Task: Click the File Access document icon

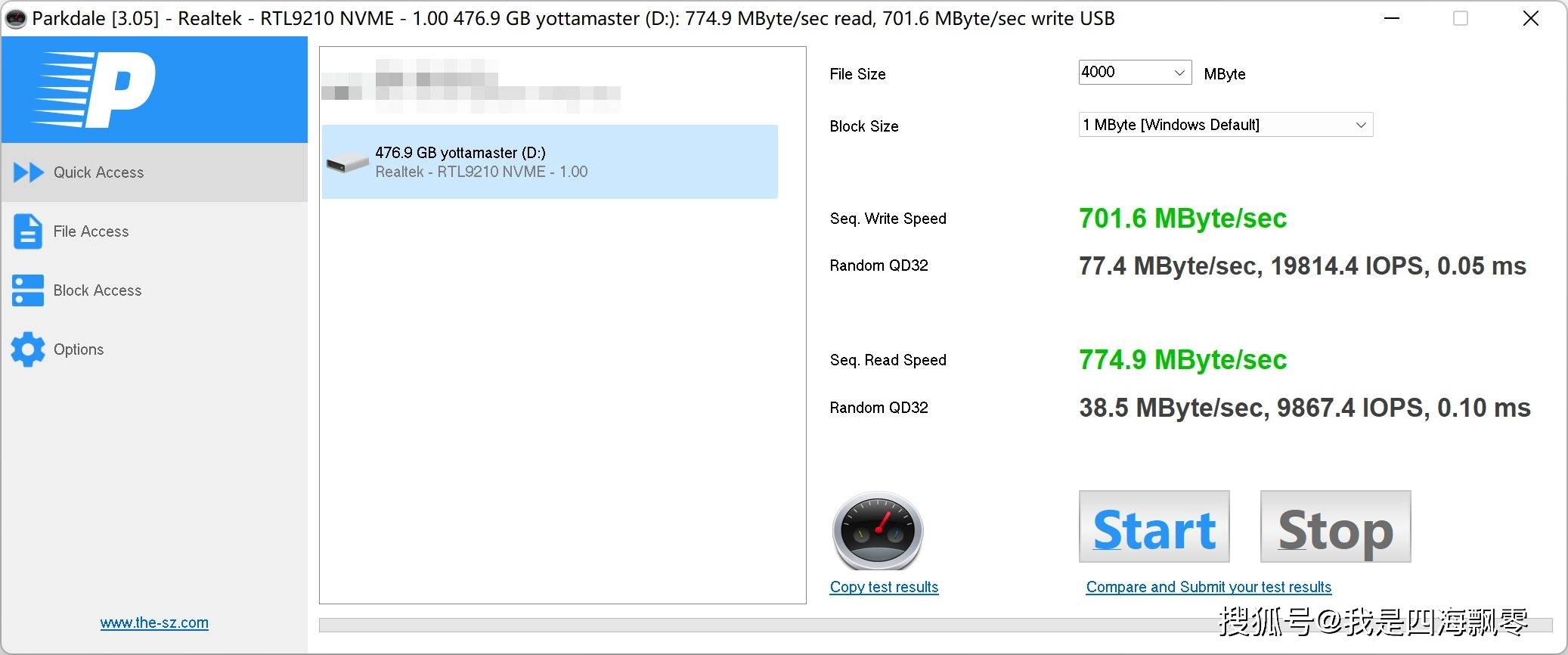Action: click(28, 231)
